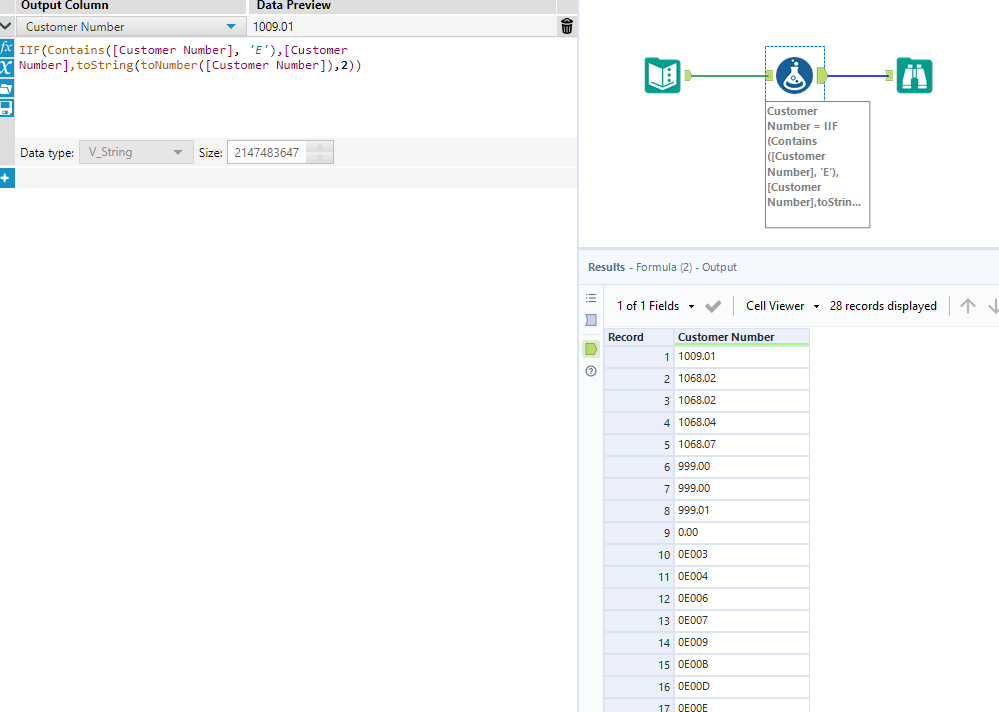Apply field selection with checkmark

coord(713,306)
